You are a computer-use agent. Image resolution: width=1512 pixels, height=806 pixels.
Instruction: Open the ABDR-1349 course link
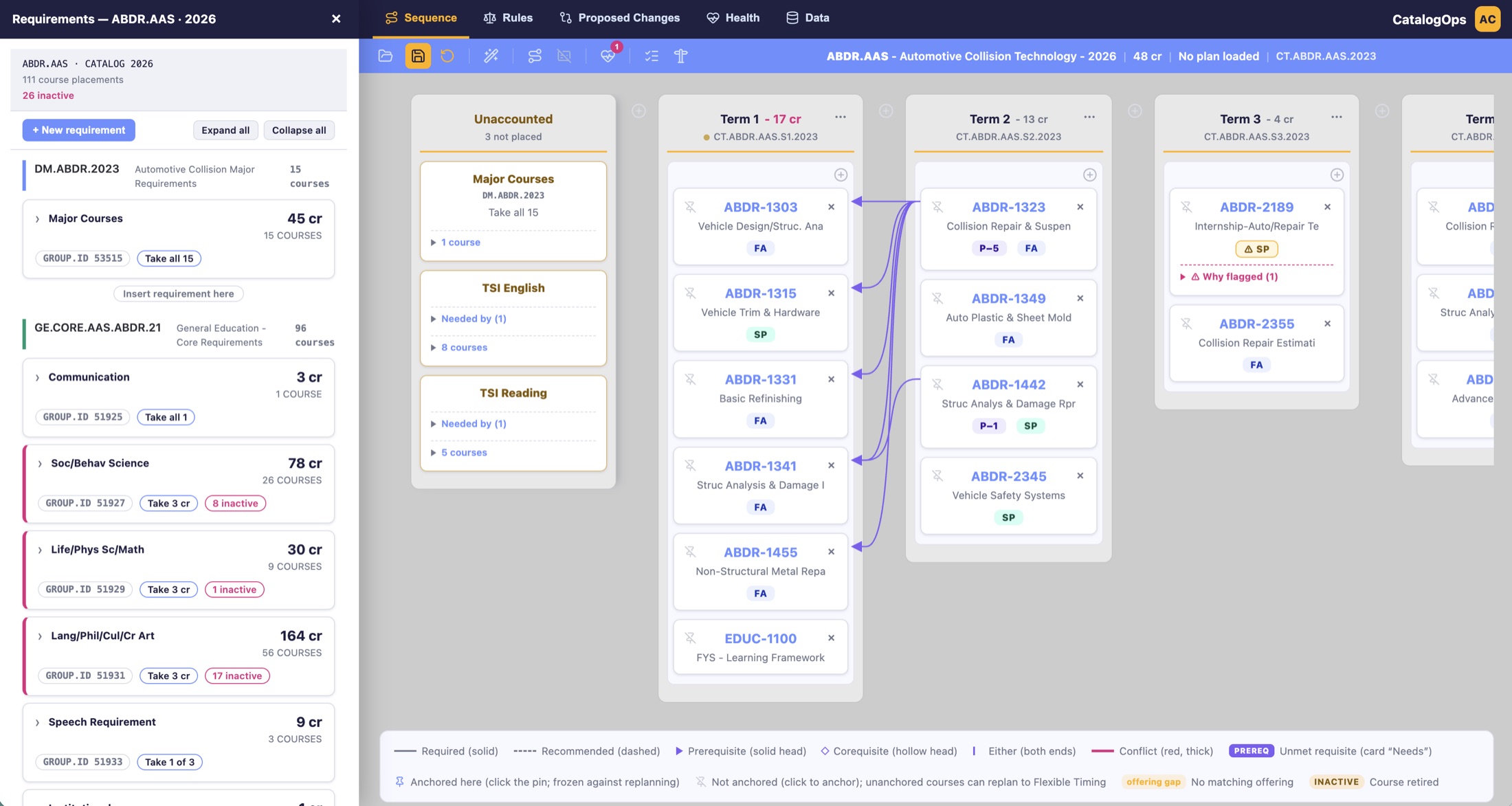[1008, 298]
